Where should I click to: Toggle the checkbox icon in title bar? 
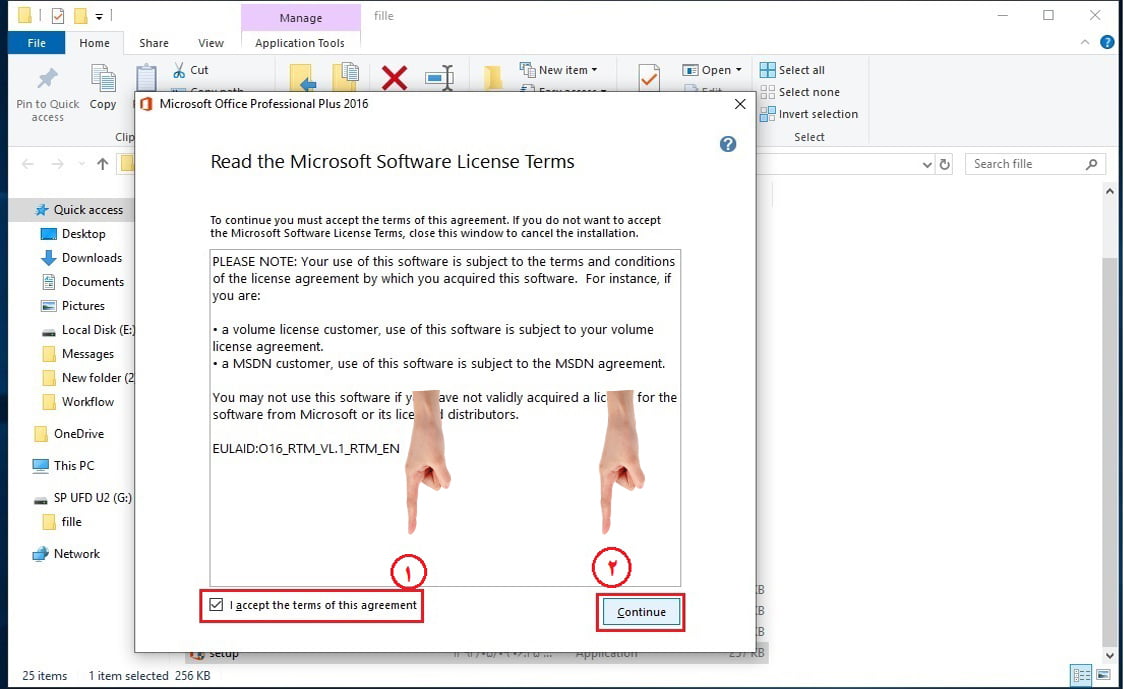58,15
